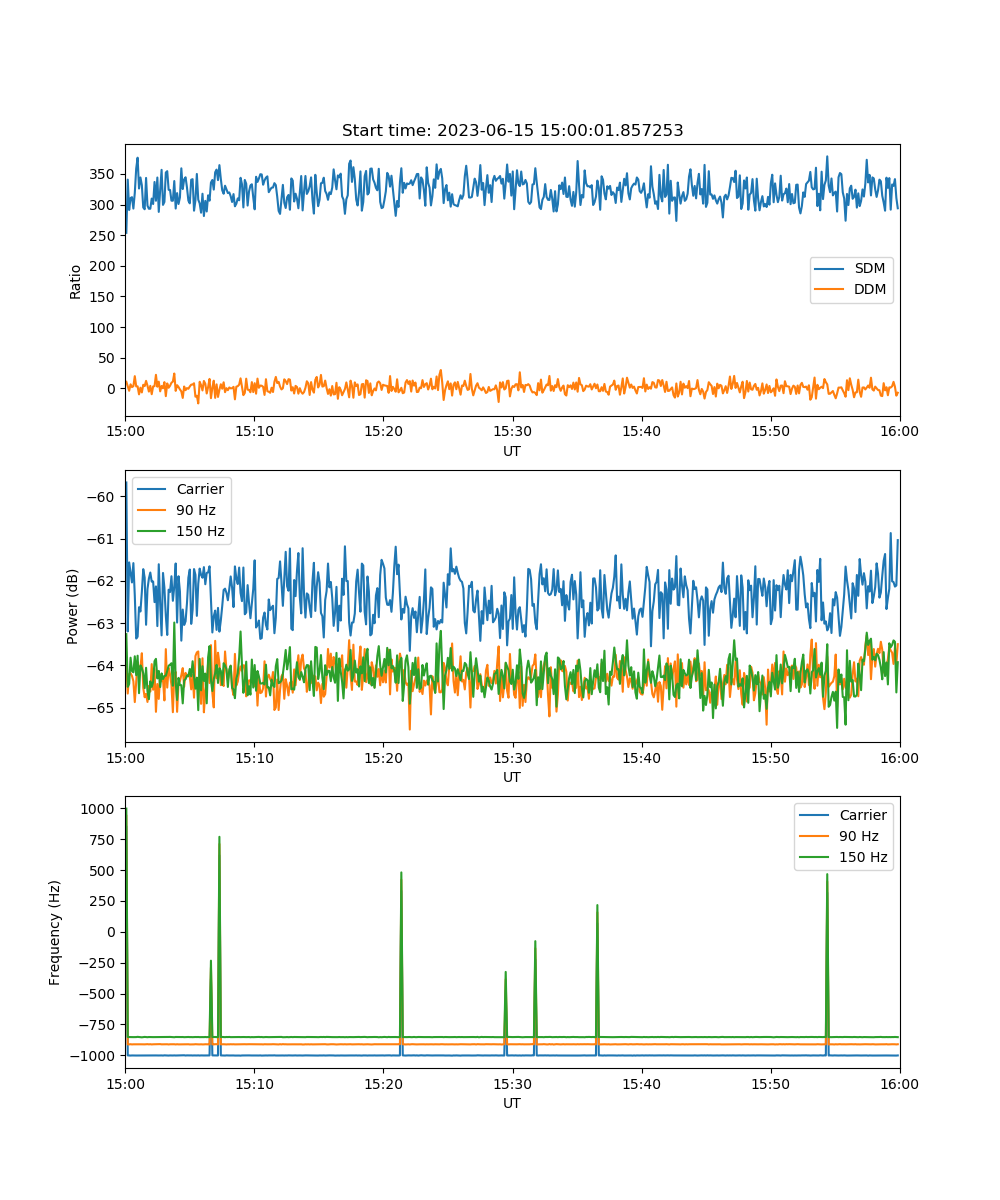Click the 15:20 tick under the Power plot
The height and width of the screenshot is (1200, 1000).
[x=383, y=756]
